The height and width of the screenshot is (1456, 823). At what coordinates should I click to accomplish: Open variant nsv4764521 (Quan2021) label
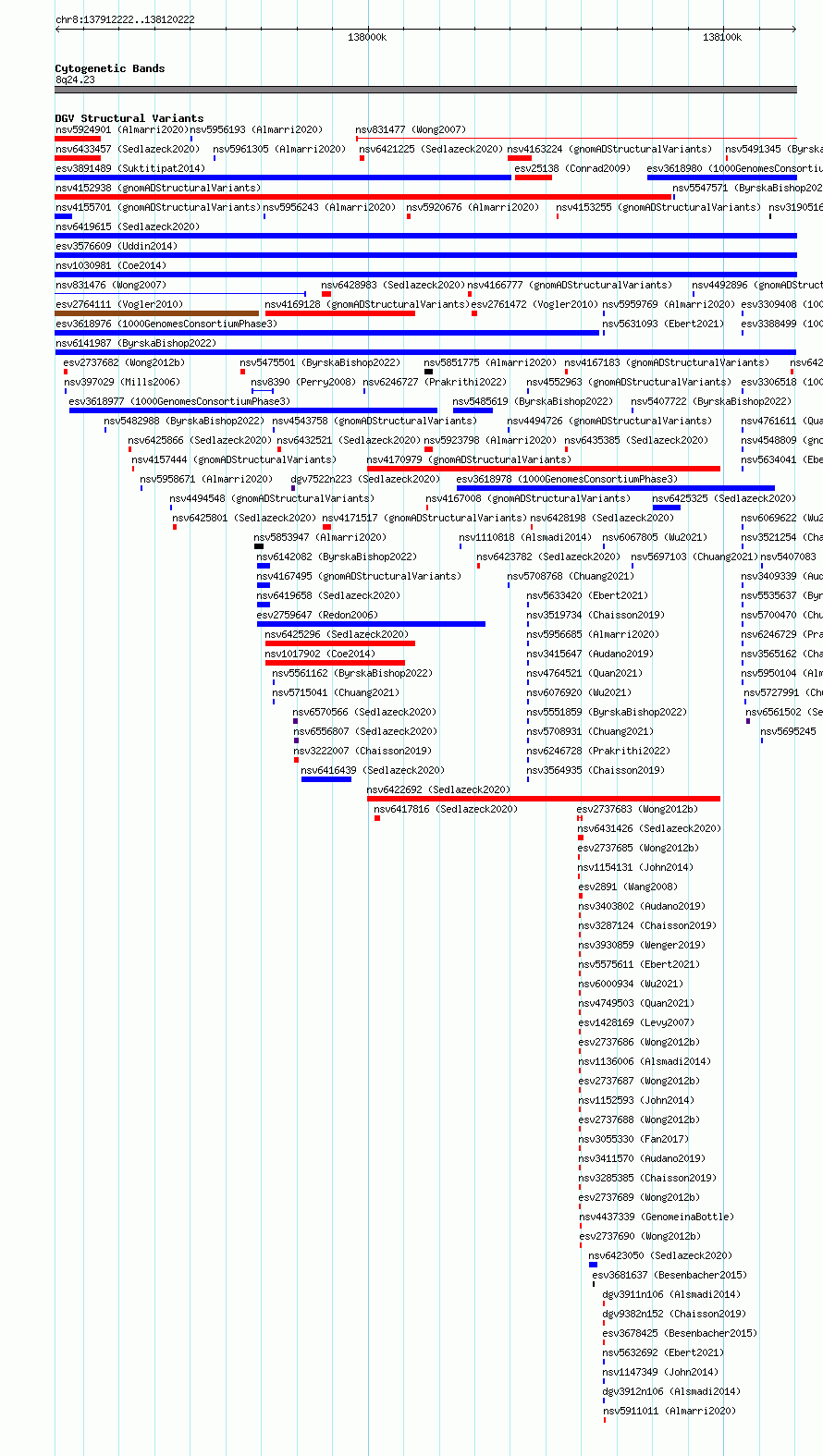pos(584,673)
